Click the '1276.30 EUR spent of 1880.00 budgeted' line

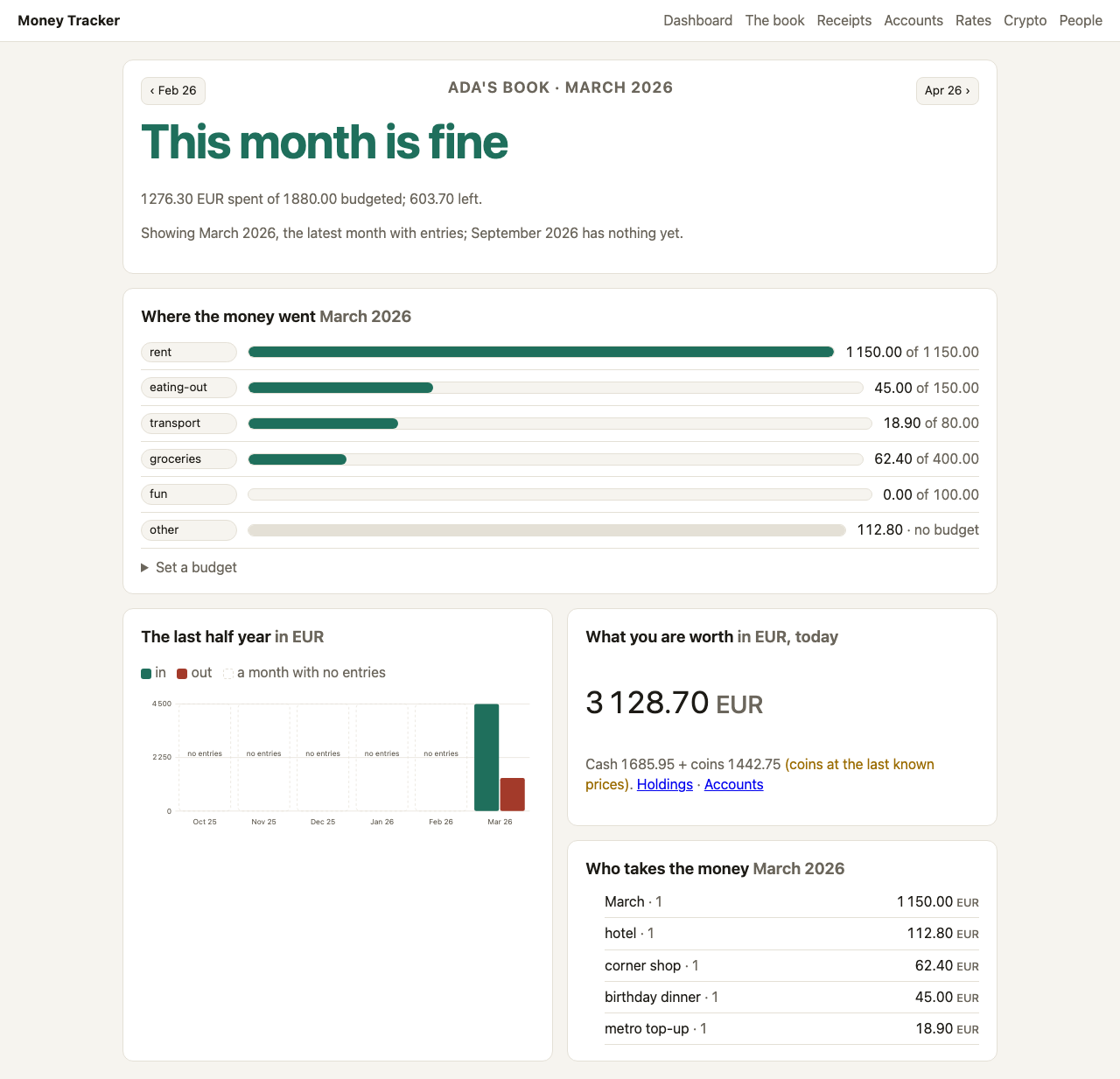click(311, 200)
